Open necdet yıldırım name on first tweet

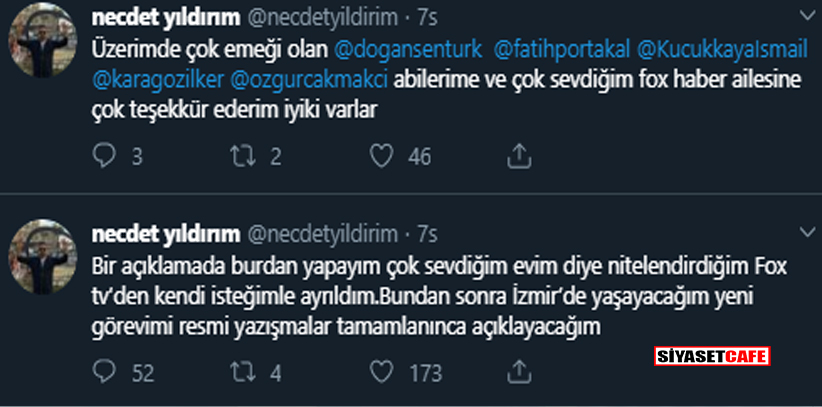click(x=164, y=17)
